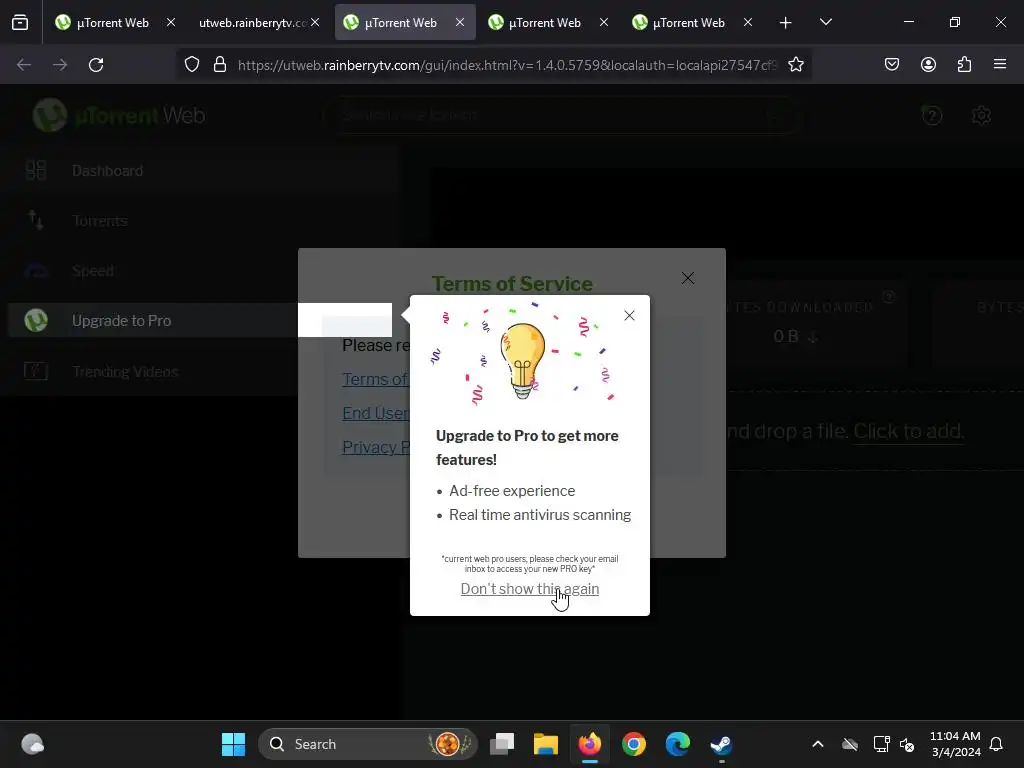Open the Terms of link in dialog
The height and width of the screenshot is (768, 1024).
376,379
